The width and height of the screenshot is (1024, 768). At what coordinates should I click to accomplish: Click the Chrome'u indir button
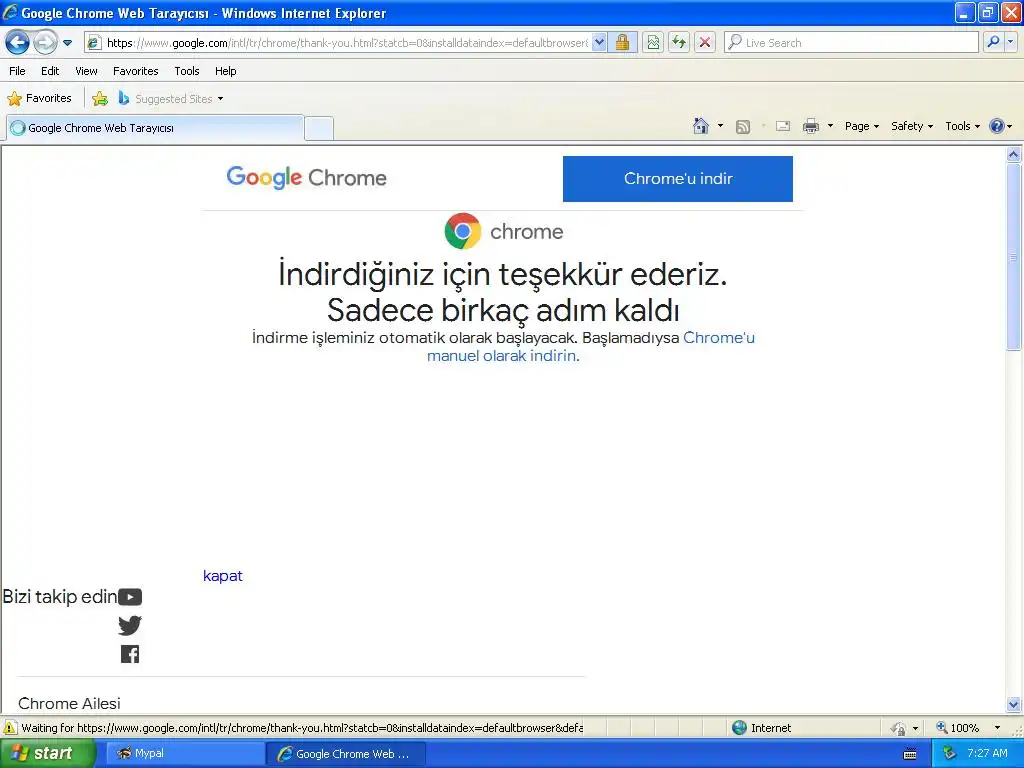tap(678, 179)
